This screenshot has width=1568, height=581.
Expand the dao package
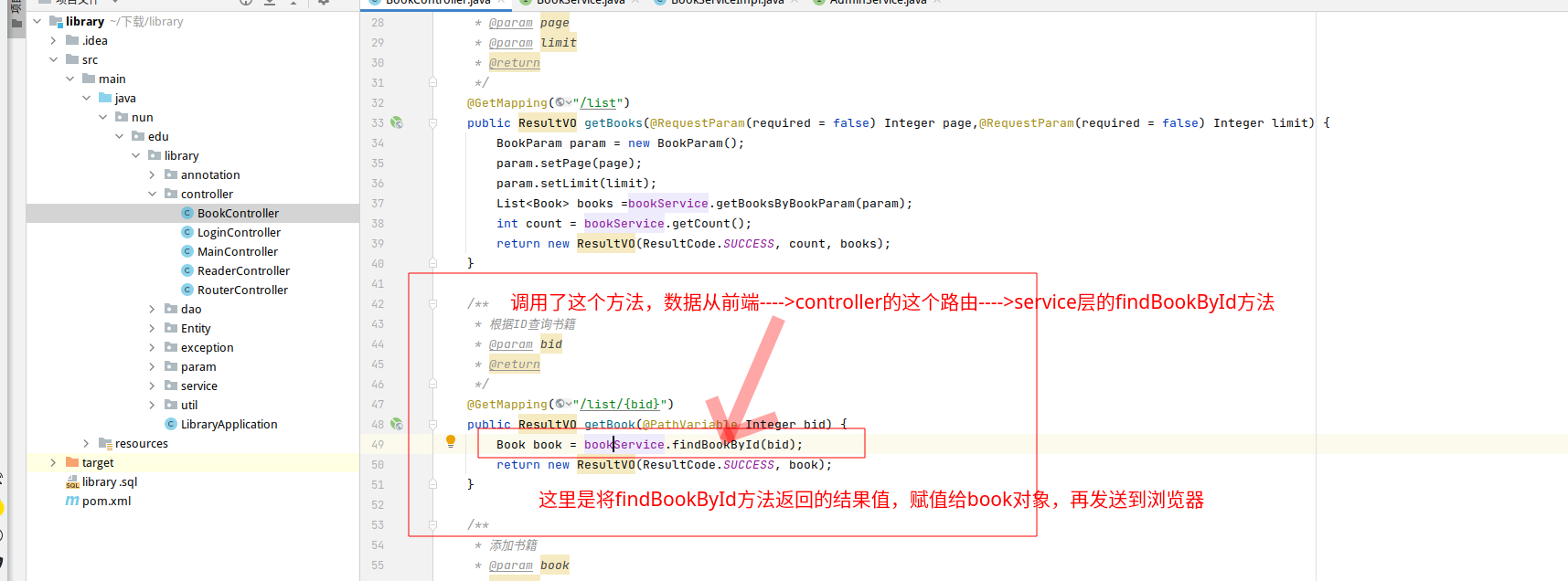(152, 309)
